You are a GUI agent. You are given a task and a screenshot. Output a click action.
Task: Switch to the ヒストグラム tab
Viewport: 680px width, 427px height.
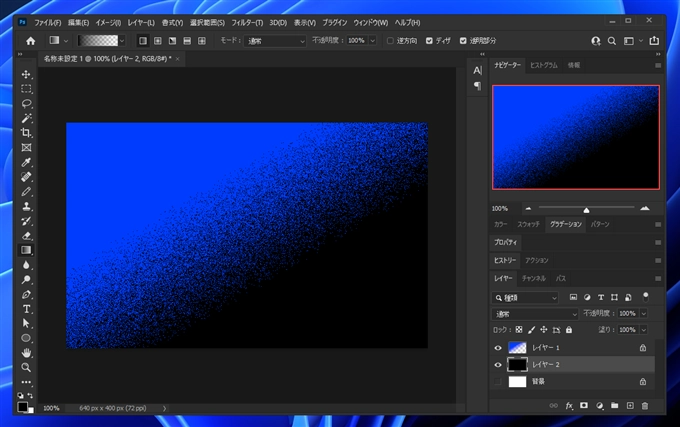click(x=543, y=64)
